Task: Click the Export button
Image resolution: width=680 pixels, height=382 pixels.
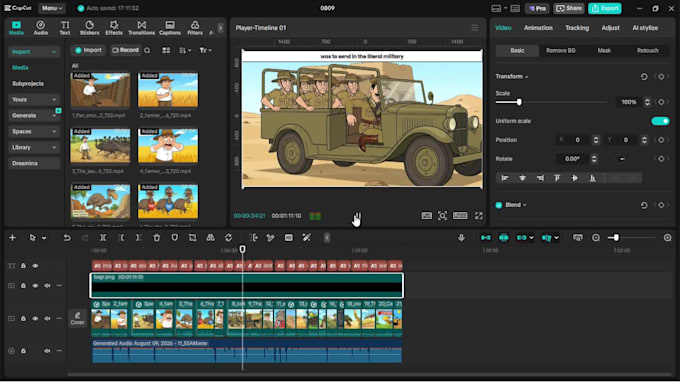Action: pos(605,8)
